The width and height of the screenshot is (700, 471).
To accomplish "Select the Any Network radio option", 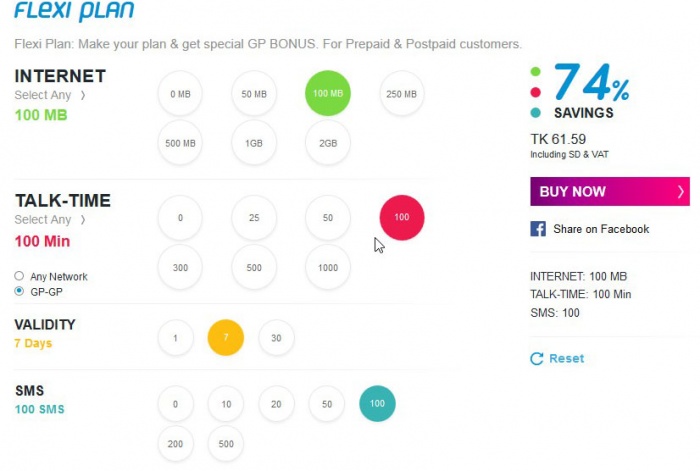I will [x=19, y=276].
